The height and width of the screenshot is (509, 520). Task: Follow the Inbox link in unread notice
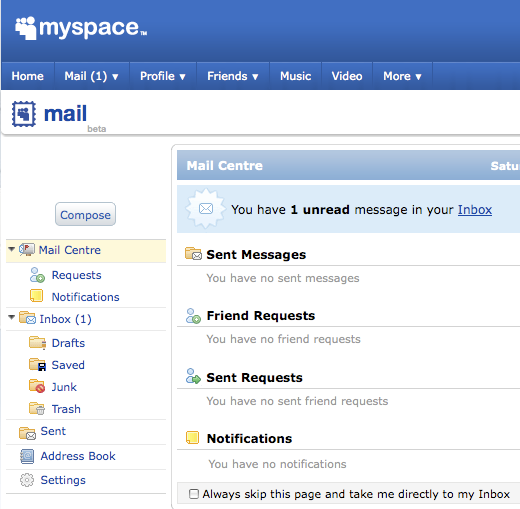pyautogui.click(x=475, y=210)
